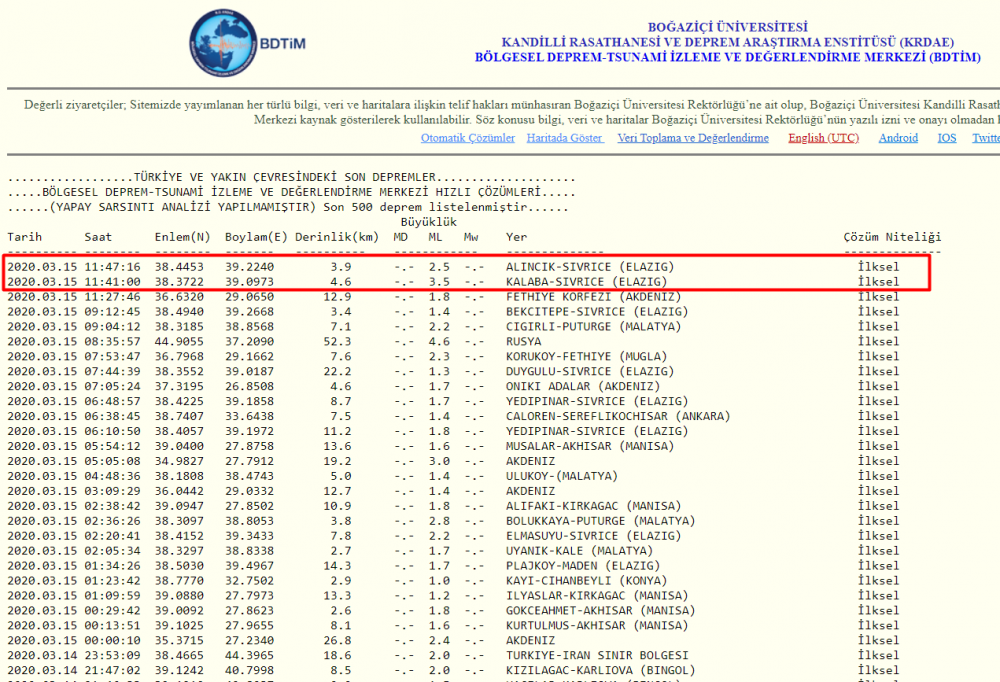Click the BDTİM center name heading line
Screen dimensions: 1000x682
coord(727,57)
